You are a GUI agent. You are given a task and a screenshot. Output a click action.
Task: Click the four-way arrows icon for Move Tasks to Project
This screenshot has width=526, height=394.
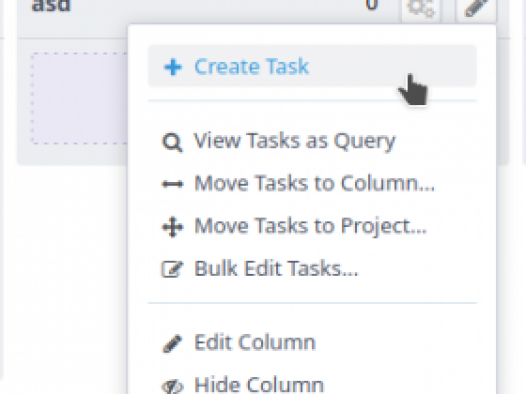pos(173,227)
